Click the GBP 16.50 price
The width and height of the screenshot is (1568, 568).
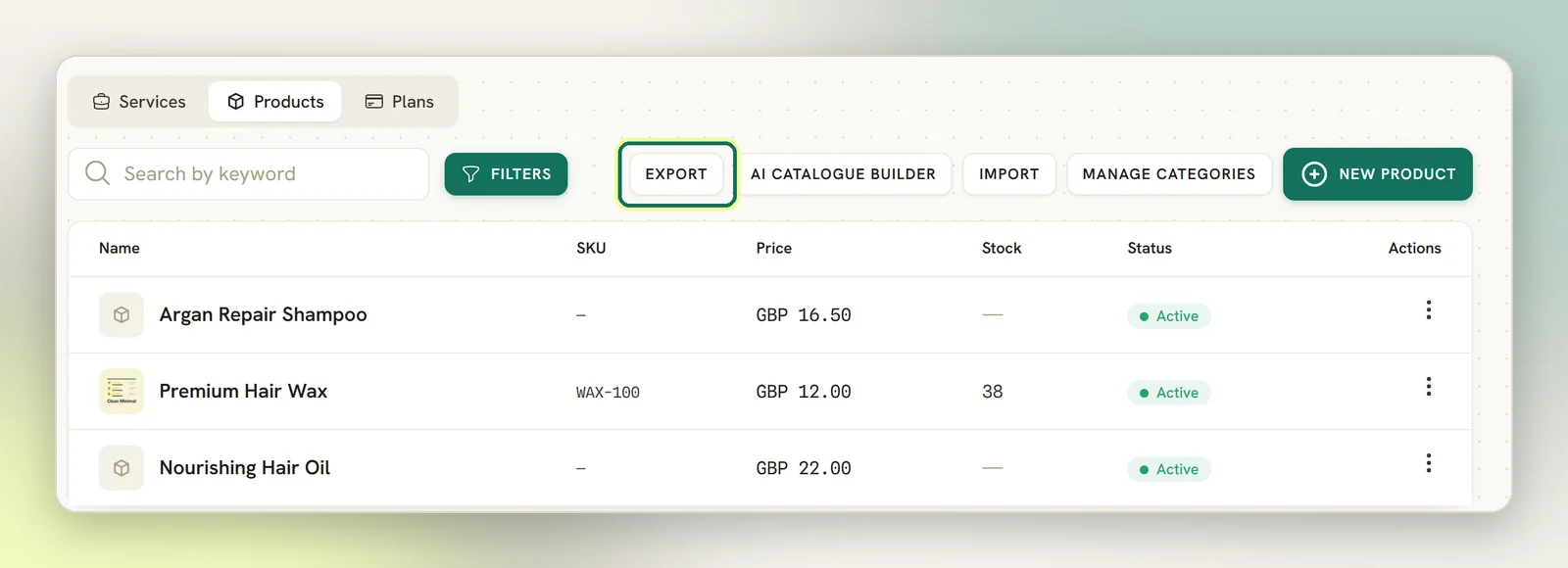(804, 315)
